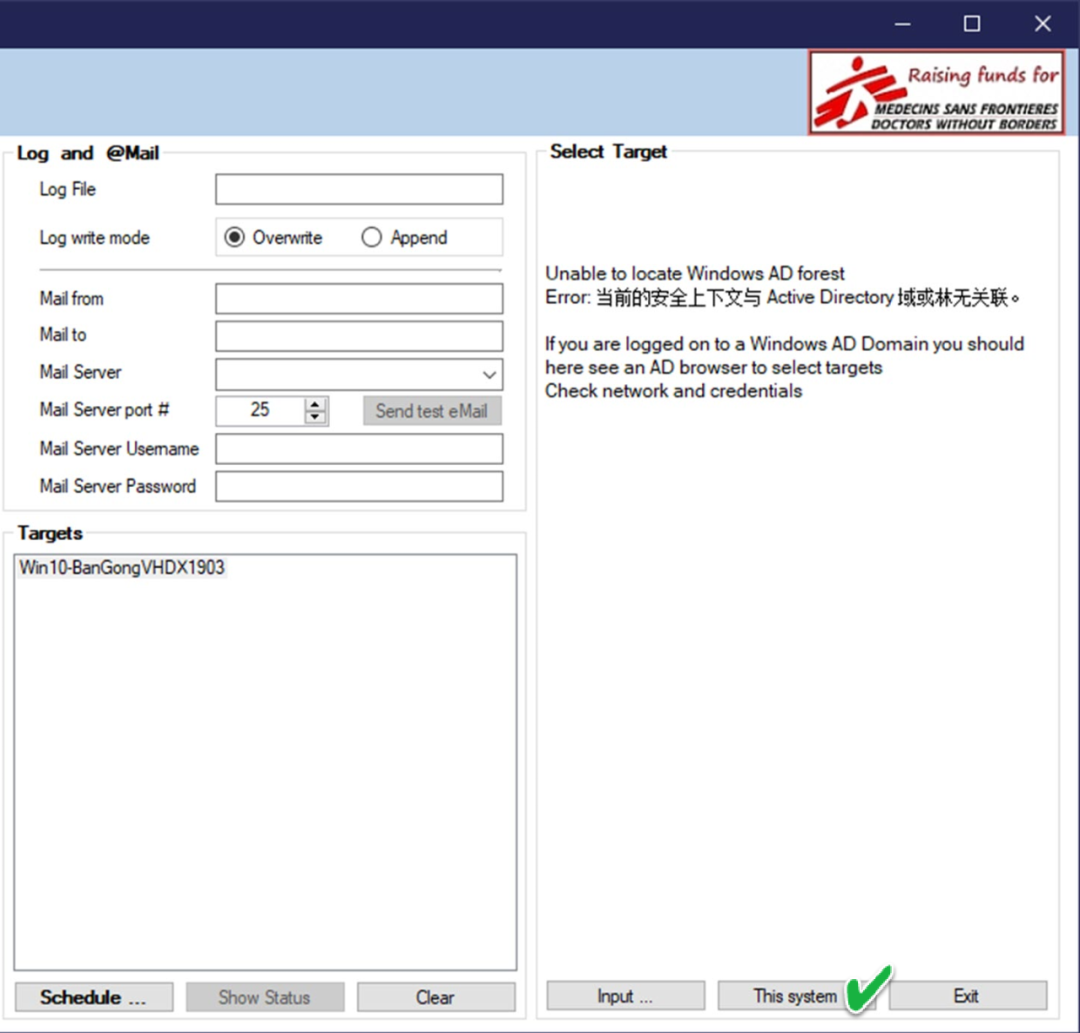Image resolution: width=1080 pixels, height=1033 pixels.
Task: Decrease the Mail Server port number
Action: 316,417
